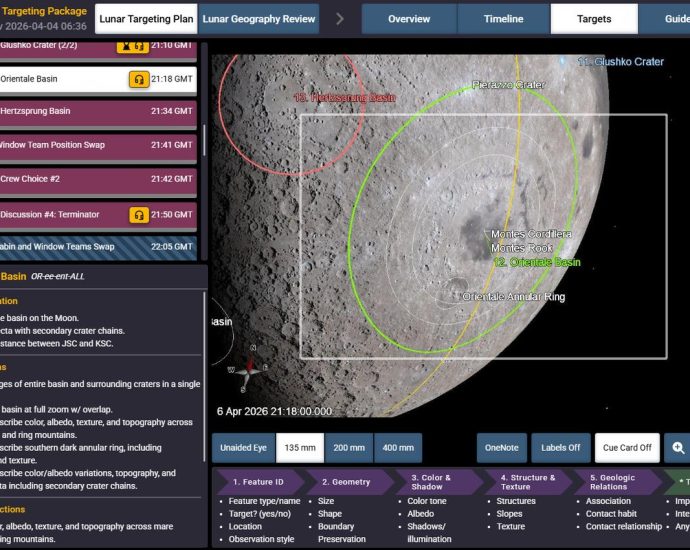690x550 pixels.
Task: Click the 21:34 GMT time on Hertzsprung row
Action: (x=172, y=111)
